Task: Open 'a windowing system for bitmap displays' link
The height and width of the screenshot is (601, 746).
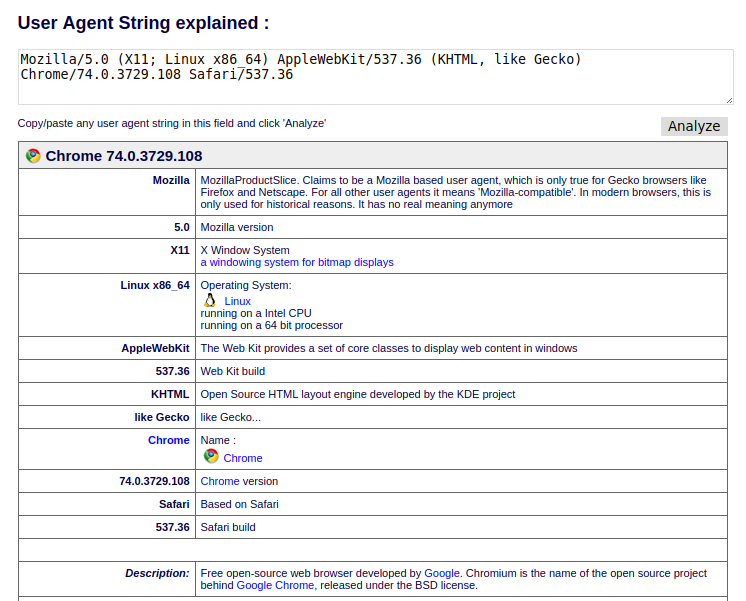Action: coord(297,262)
